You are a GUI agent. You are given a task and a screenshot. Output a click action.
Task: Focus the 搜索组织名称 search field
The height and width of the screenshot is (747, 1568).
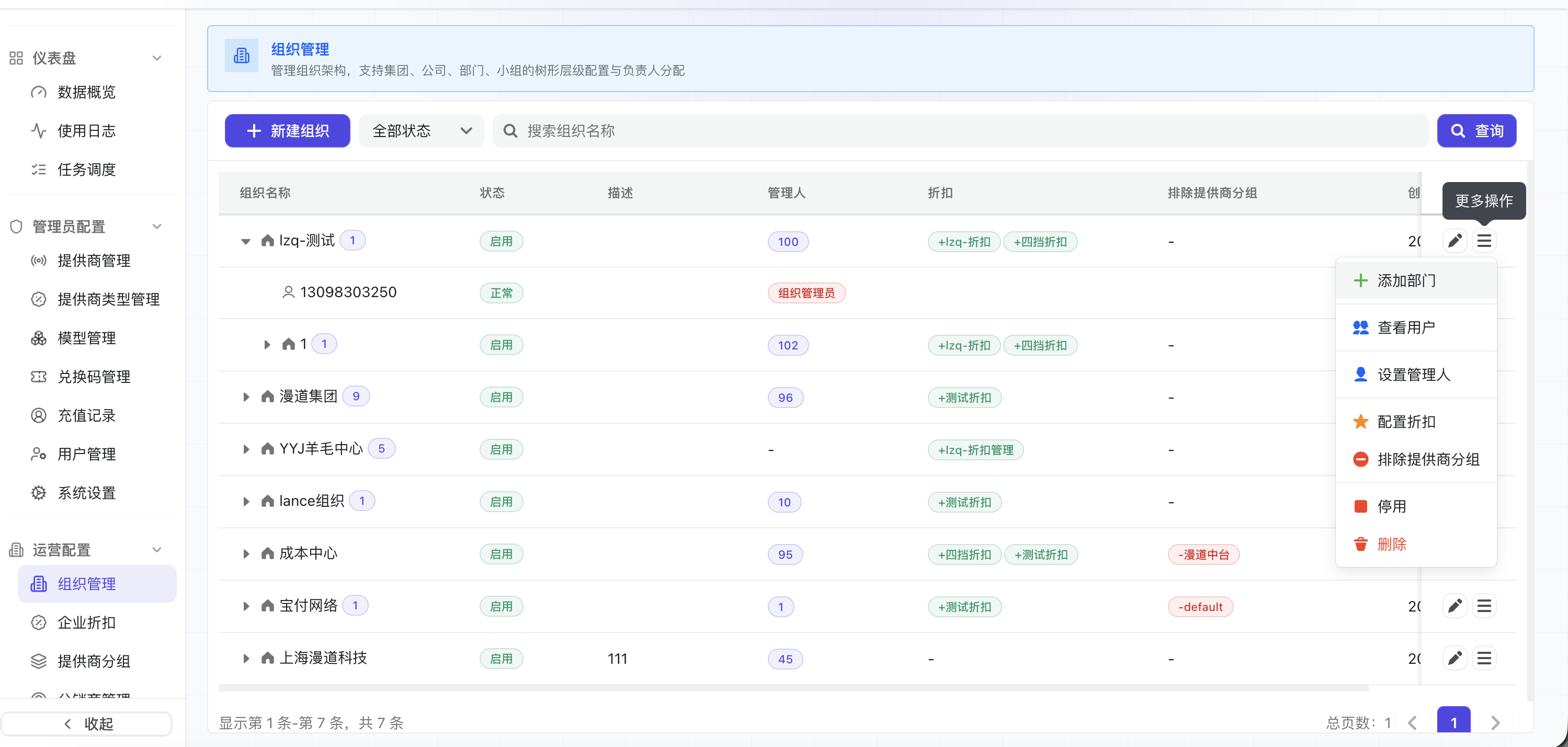pyautogui.click(x=960, y=131)
